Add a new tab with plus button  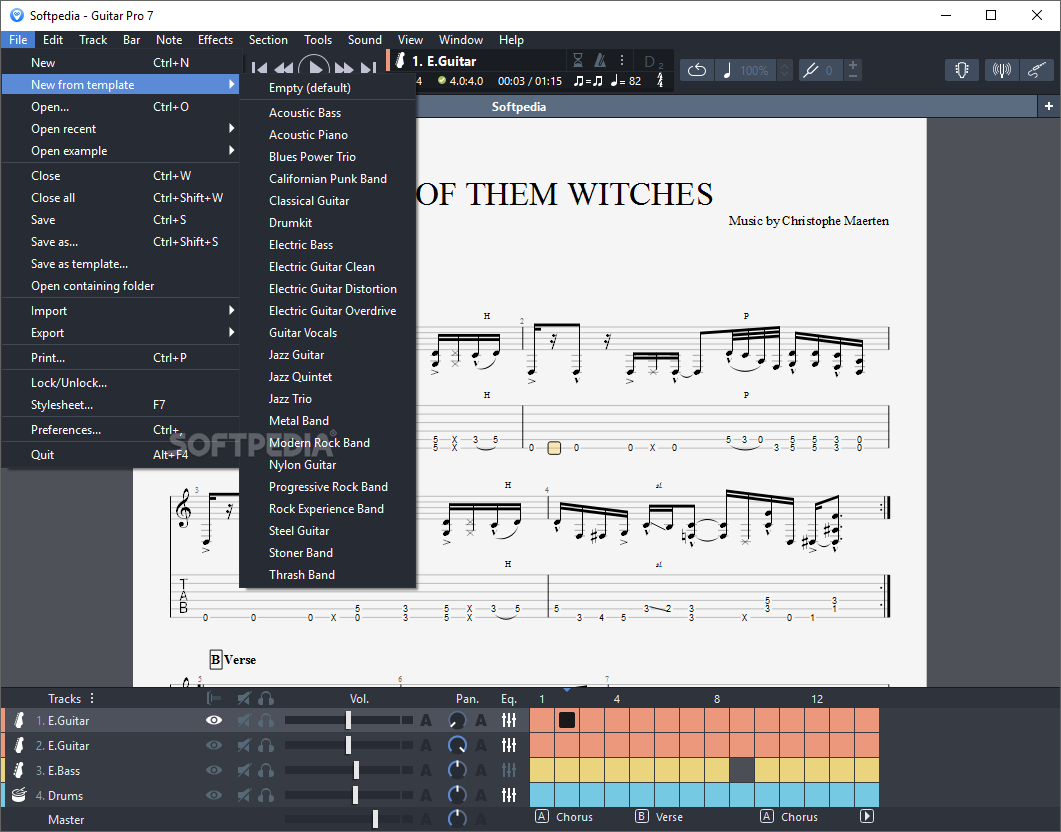click(1049, 106)
